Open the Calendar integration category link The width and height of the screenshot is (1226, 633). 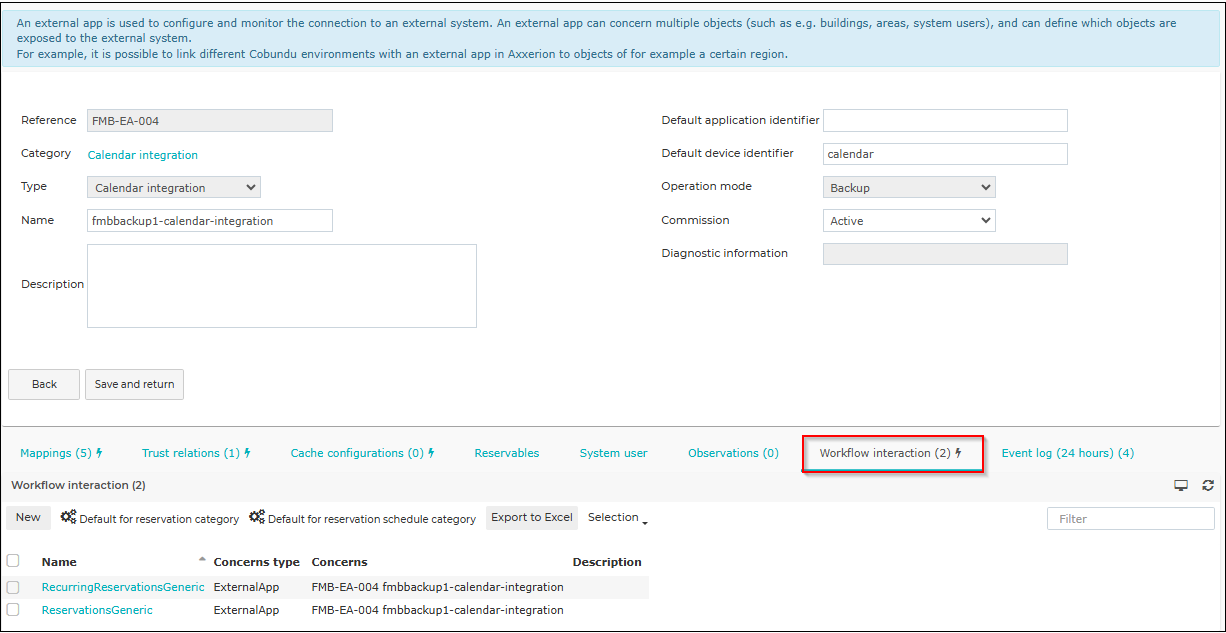click(143, 155)
